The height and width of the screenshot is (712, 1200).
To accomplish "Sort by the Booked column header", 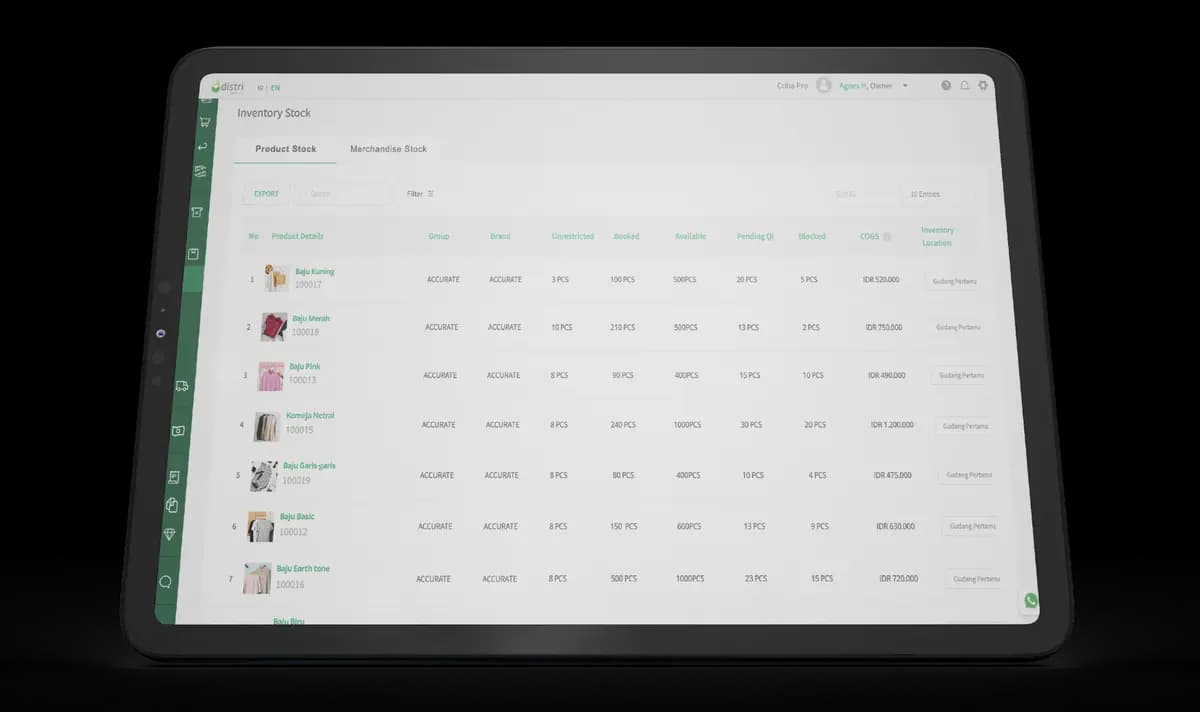I will pos(626,237).
